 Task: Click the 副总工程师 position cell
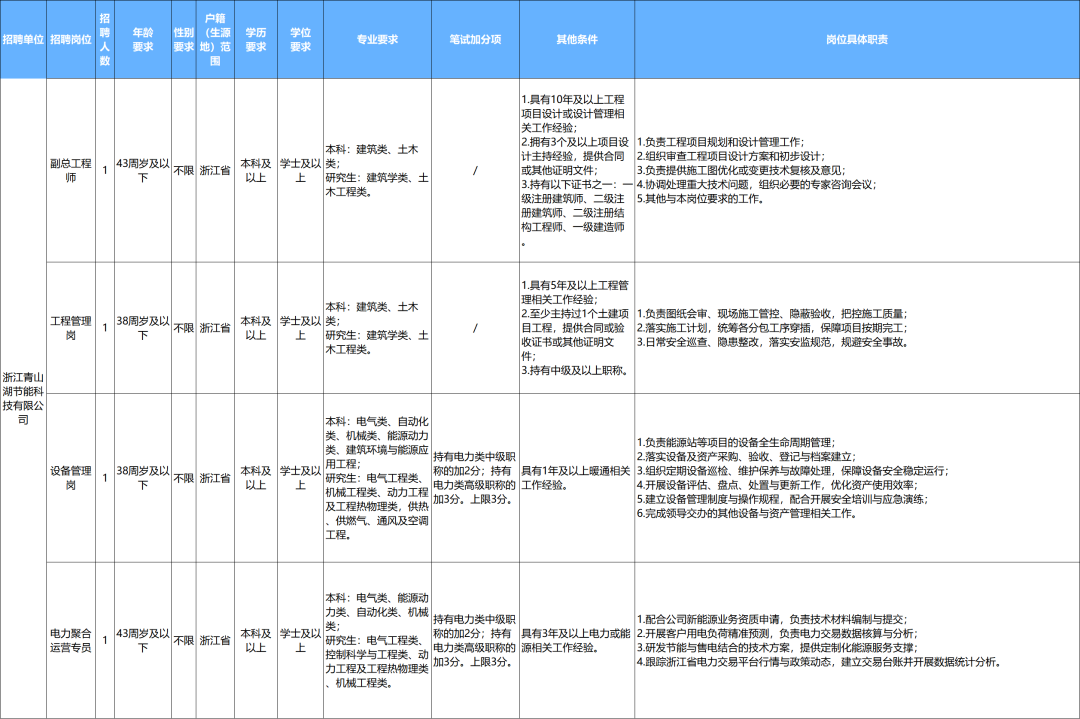[x=71, y=170]
